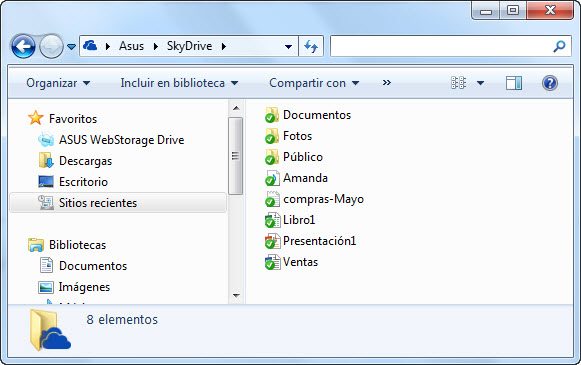
Task: Expand the arrow after SkyDrive breadcrumb
Action: 224,46
